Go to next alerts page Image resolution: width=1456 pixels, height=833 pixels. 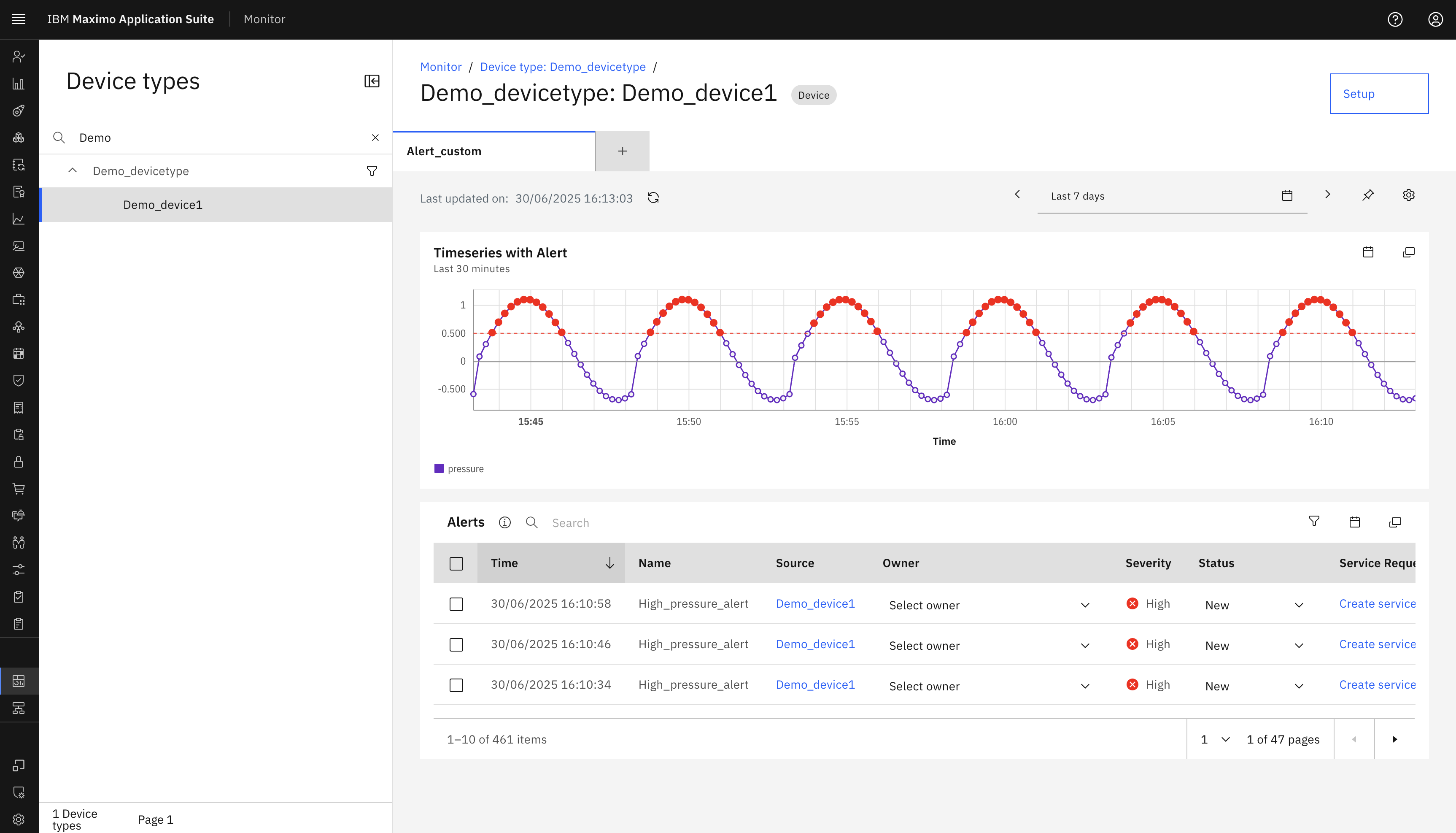pos(1394,739)
